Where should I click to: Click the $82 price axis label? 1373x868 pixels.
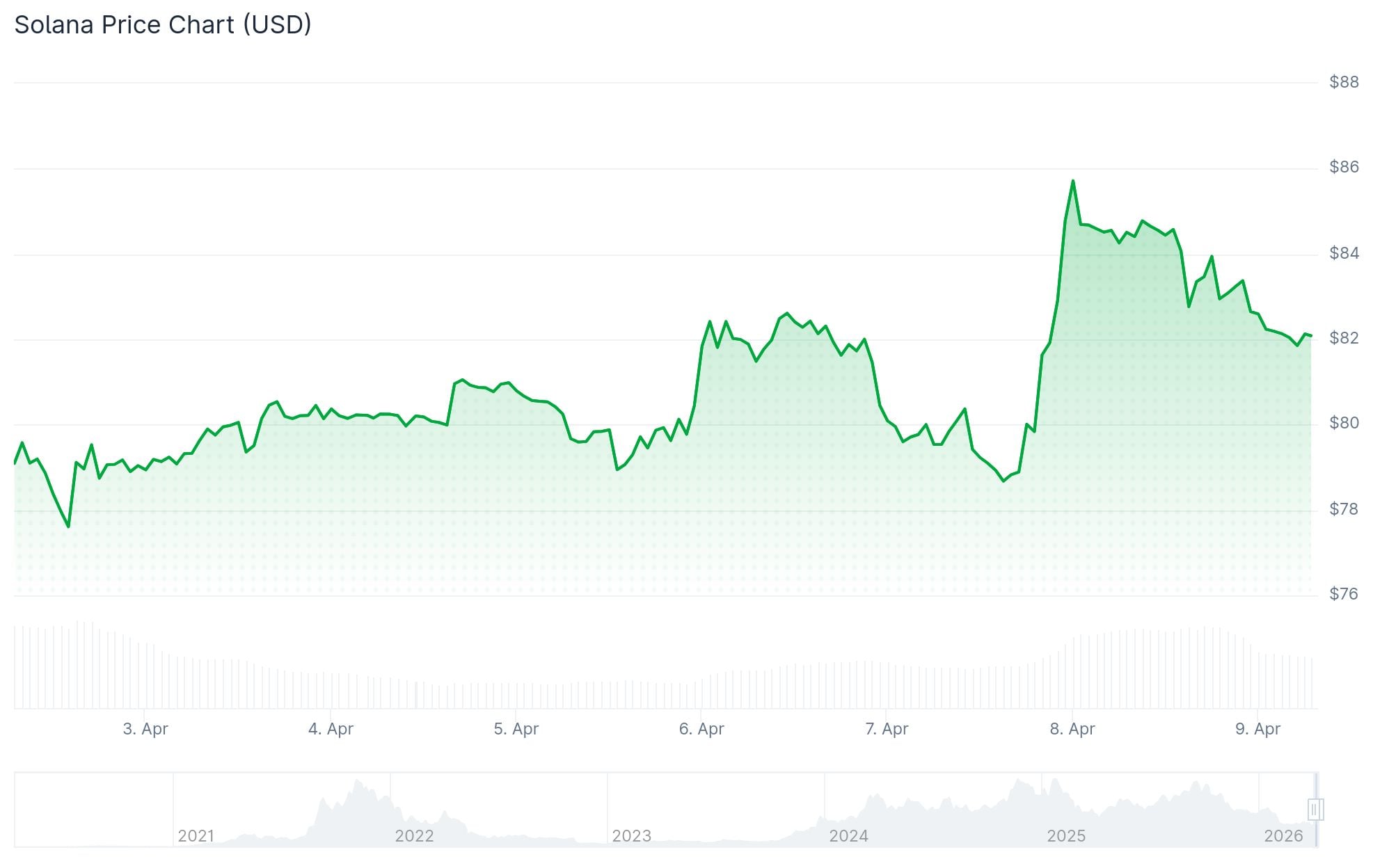pos(1344,338)
